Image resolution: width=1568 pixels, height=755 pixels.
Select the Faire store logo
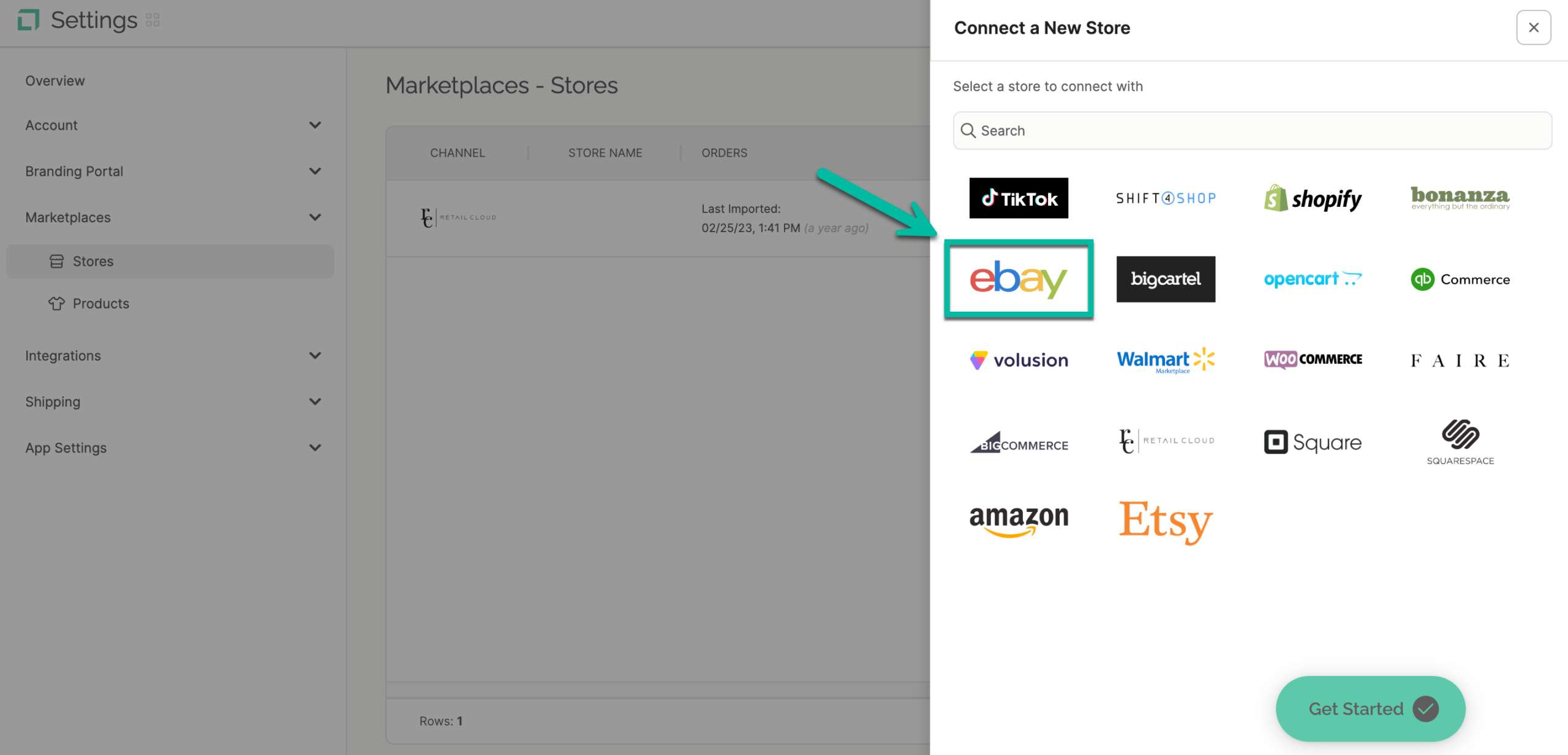point(1460,361)
